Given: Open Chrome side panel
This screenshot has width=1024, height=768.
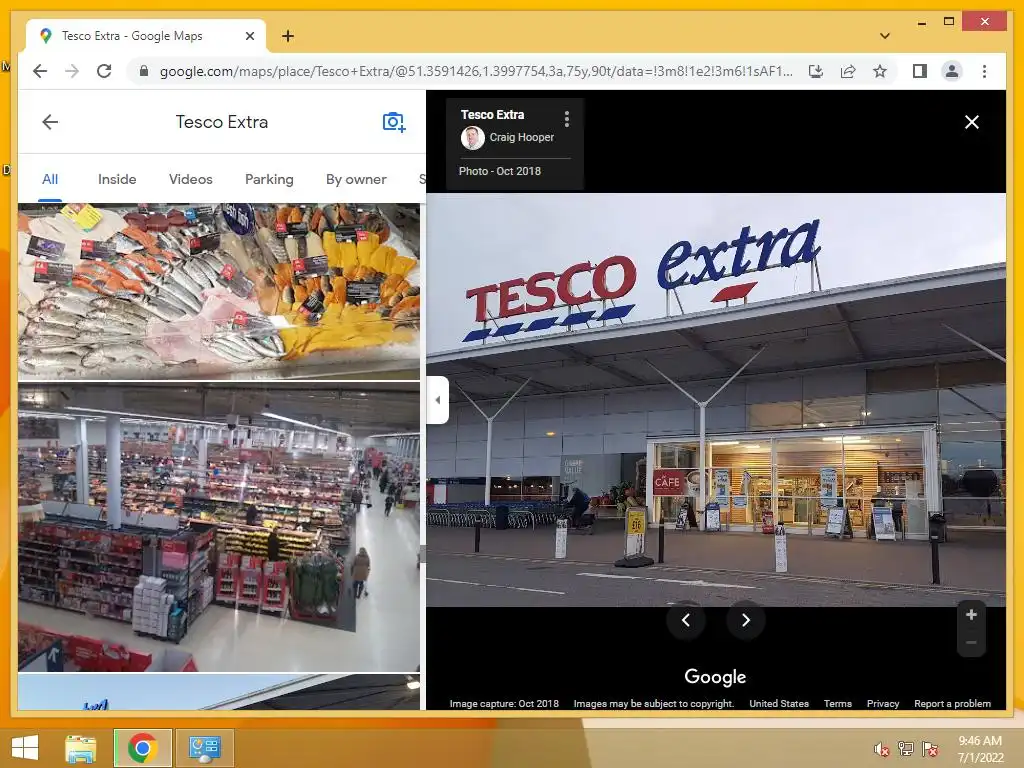Looking at the screenshot, I should click(x=920, y=71).
